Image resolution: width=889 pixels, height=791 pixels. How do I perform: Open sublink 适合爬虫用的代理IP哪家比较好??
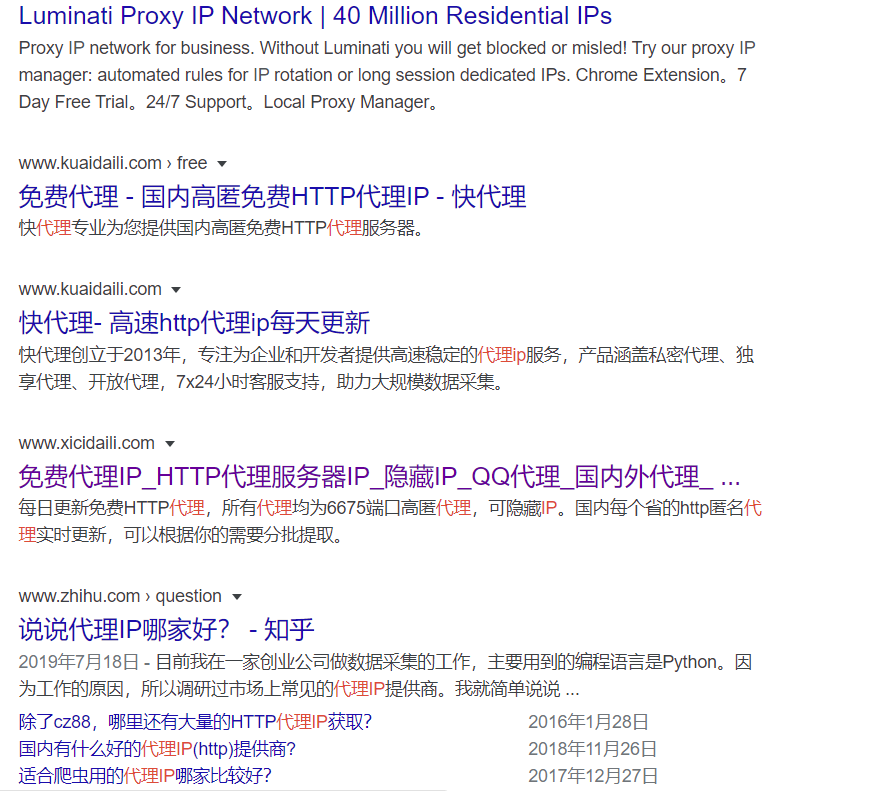click(145, 776)
